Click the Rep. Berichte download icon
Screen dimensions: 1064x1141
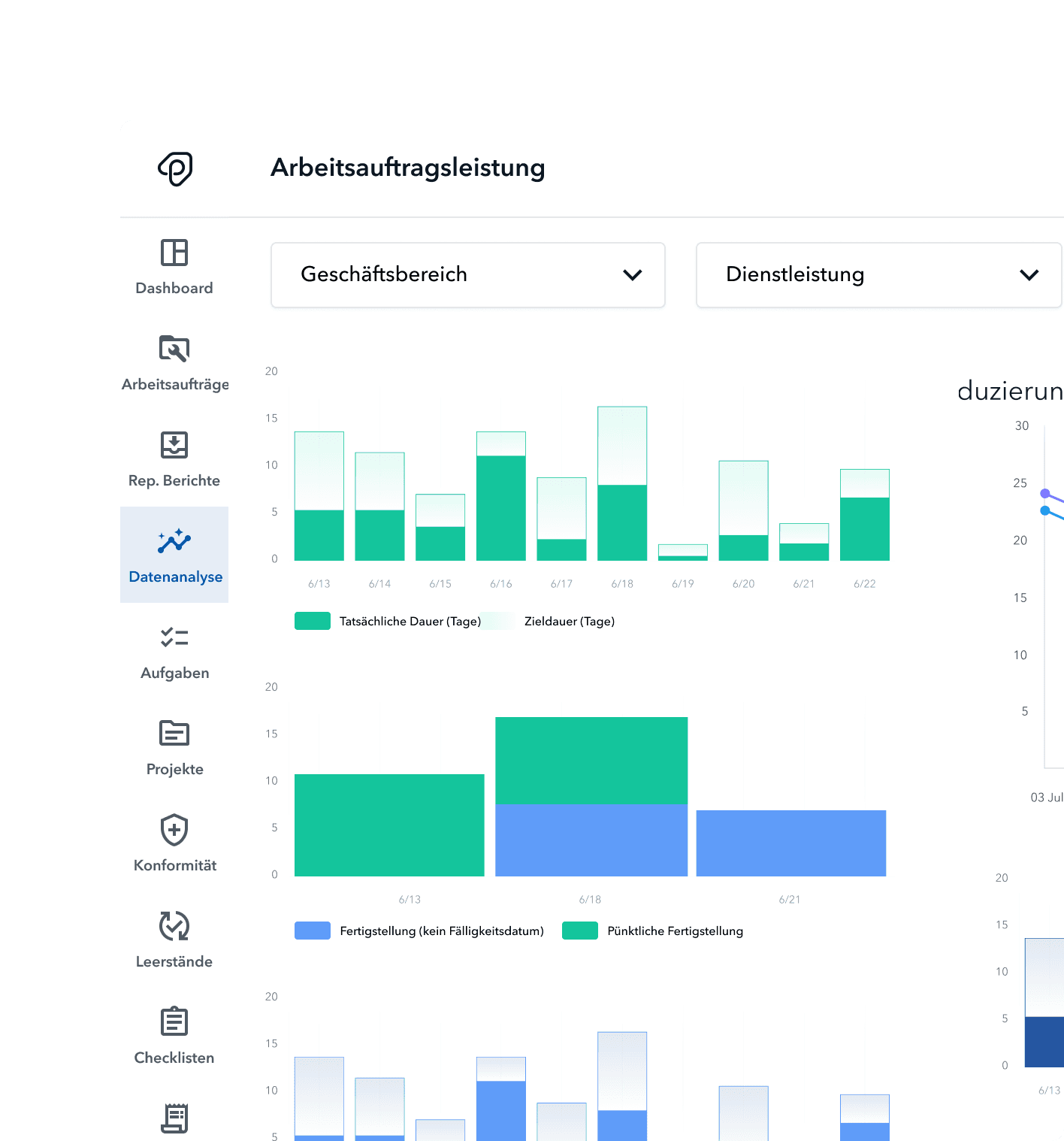(x=174, y=445)
